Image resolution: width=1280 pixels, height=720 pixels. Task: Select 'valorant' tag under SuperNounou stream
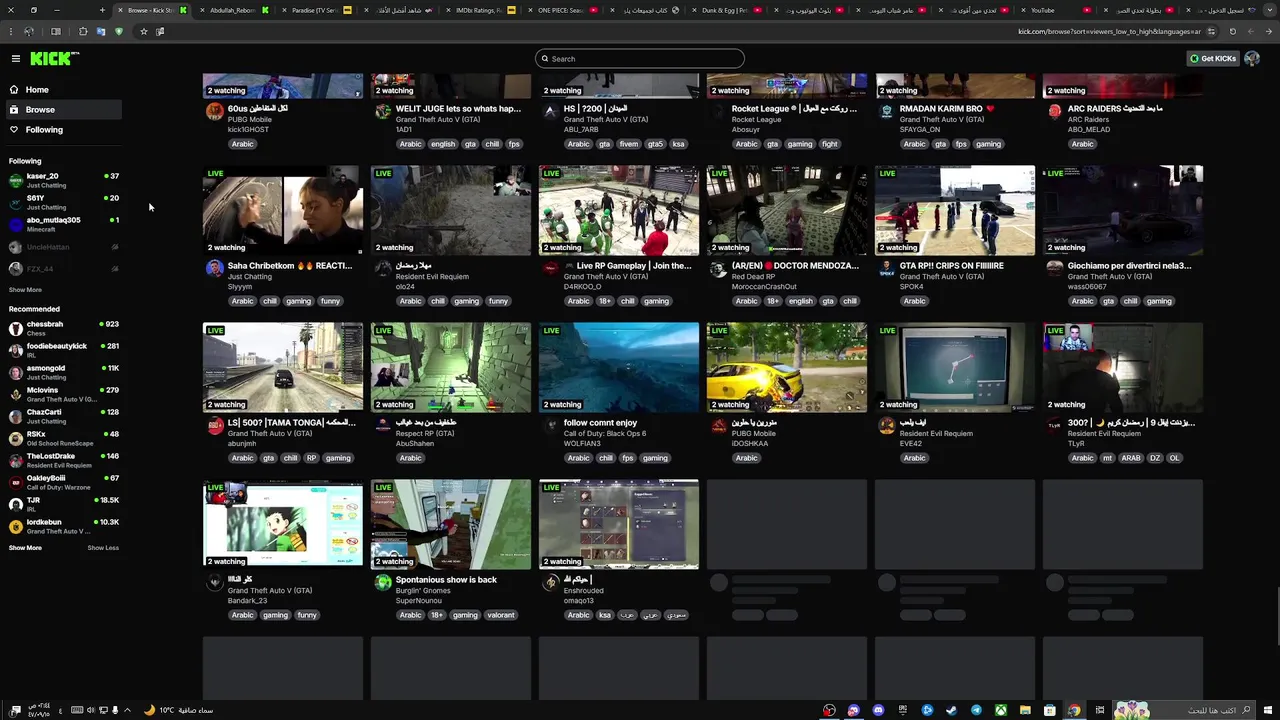click(x=501, y=615)
